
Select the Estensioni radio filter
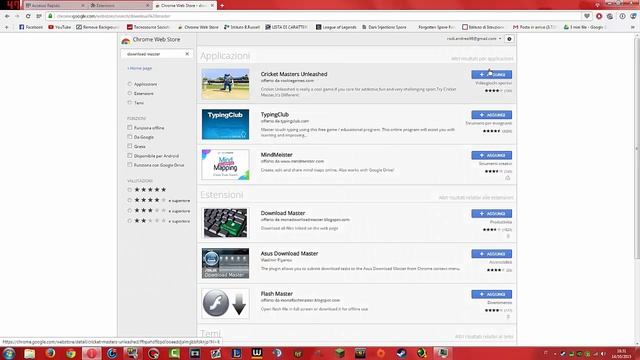[x=130, y=93]
